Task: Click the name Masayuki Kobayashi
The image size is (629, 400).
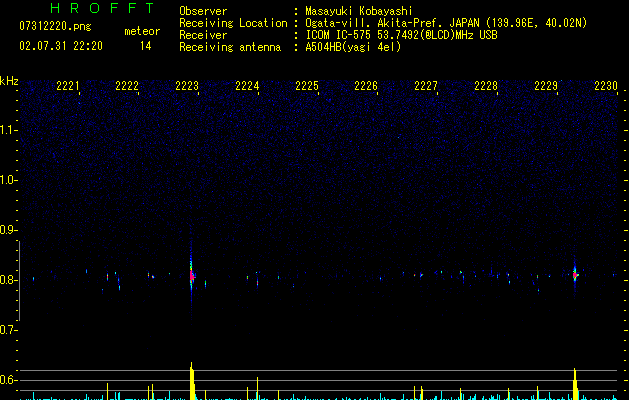Action: (x=359, y=11)
